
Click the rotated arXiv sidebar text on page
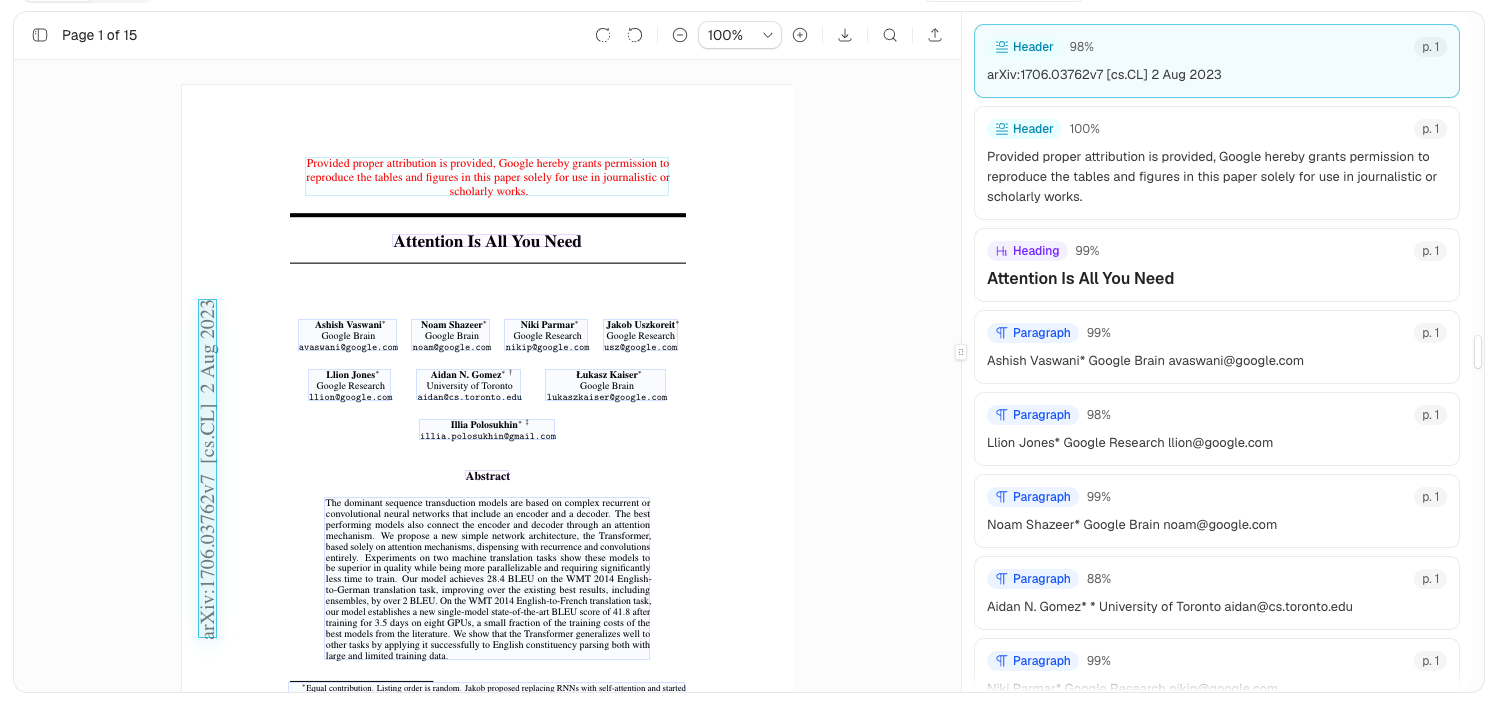click(207, 468)
